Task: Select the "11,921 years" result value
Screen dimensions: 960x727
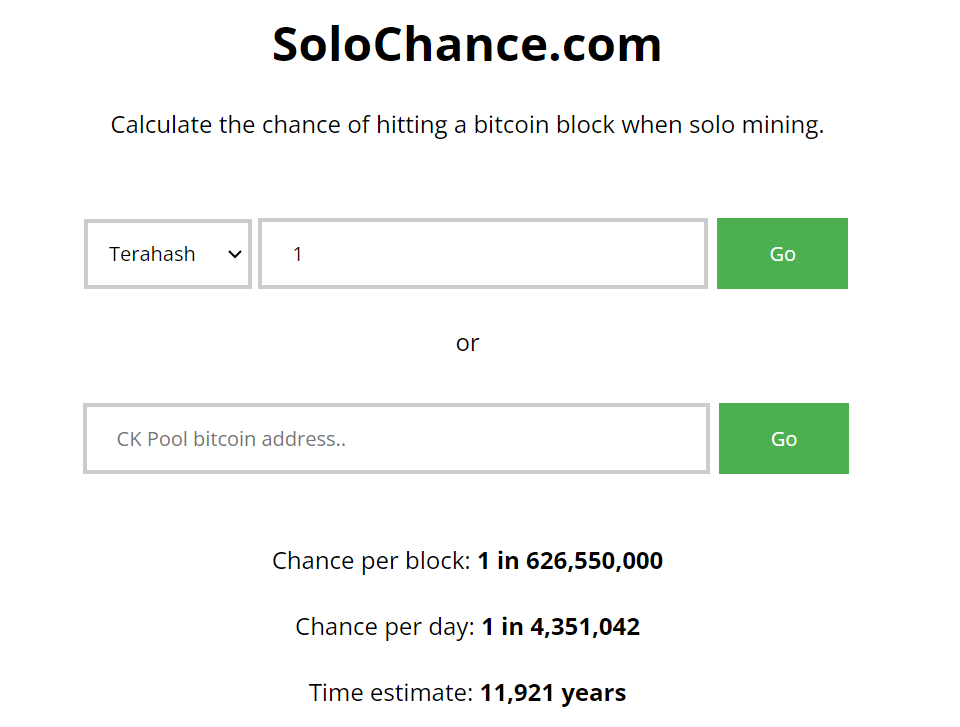Action: coord(553,693)
